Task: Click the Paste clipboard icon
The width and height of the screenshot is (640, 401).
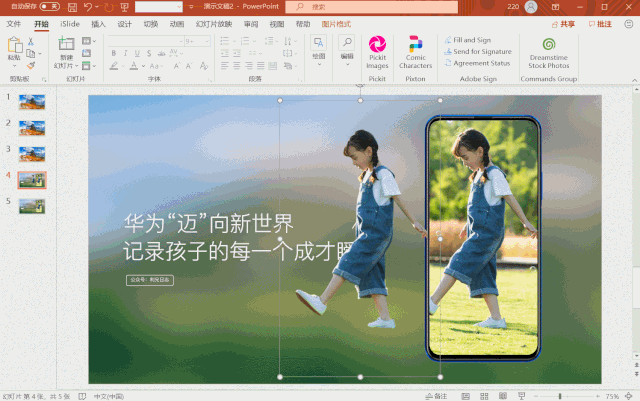Action: (x=14, y=45)
